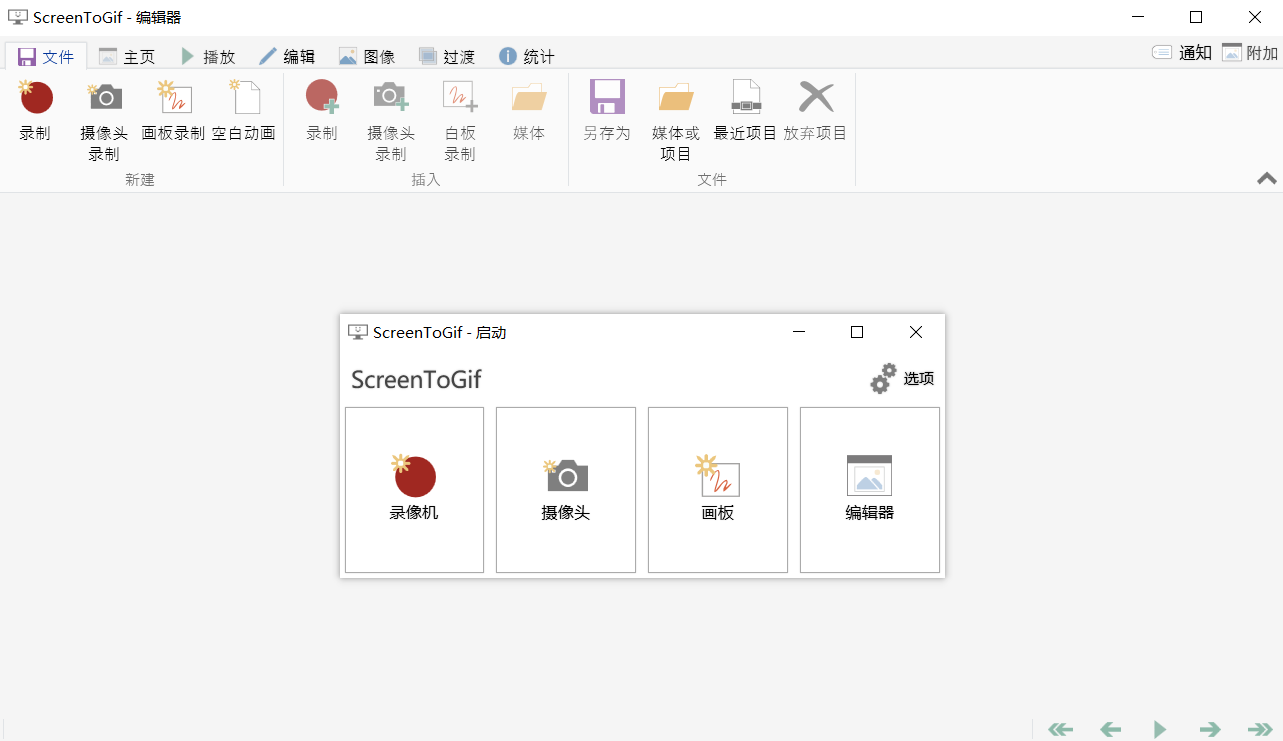Launch 录像机 recorder in startup window
1283x741 pixels.
[414, 490]
